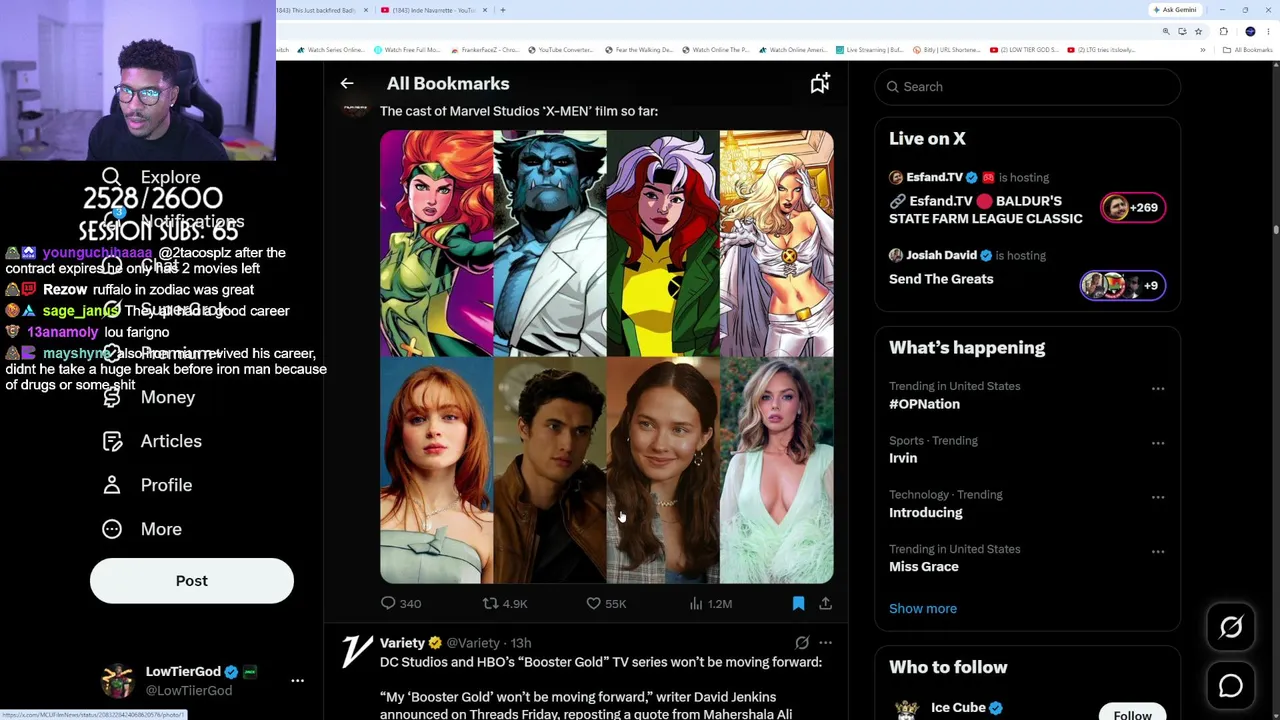This screenshot has height=720, width=1280.
Task: Click the Explore sidebar label
Action: tap(170, 177)
